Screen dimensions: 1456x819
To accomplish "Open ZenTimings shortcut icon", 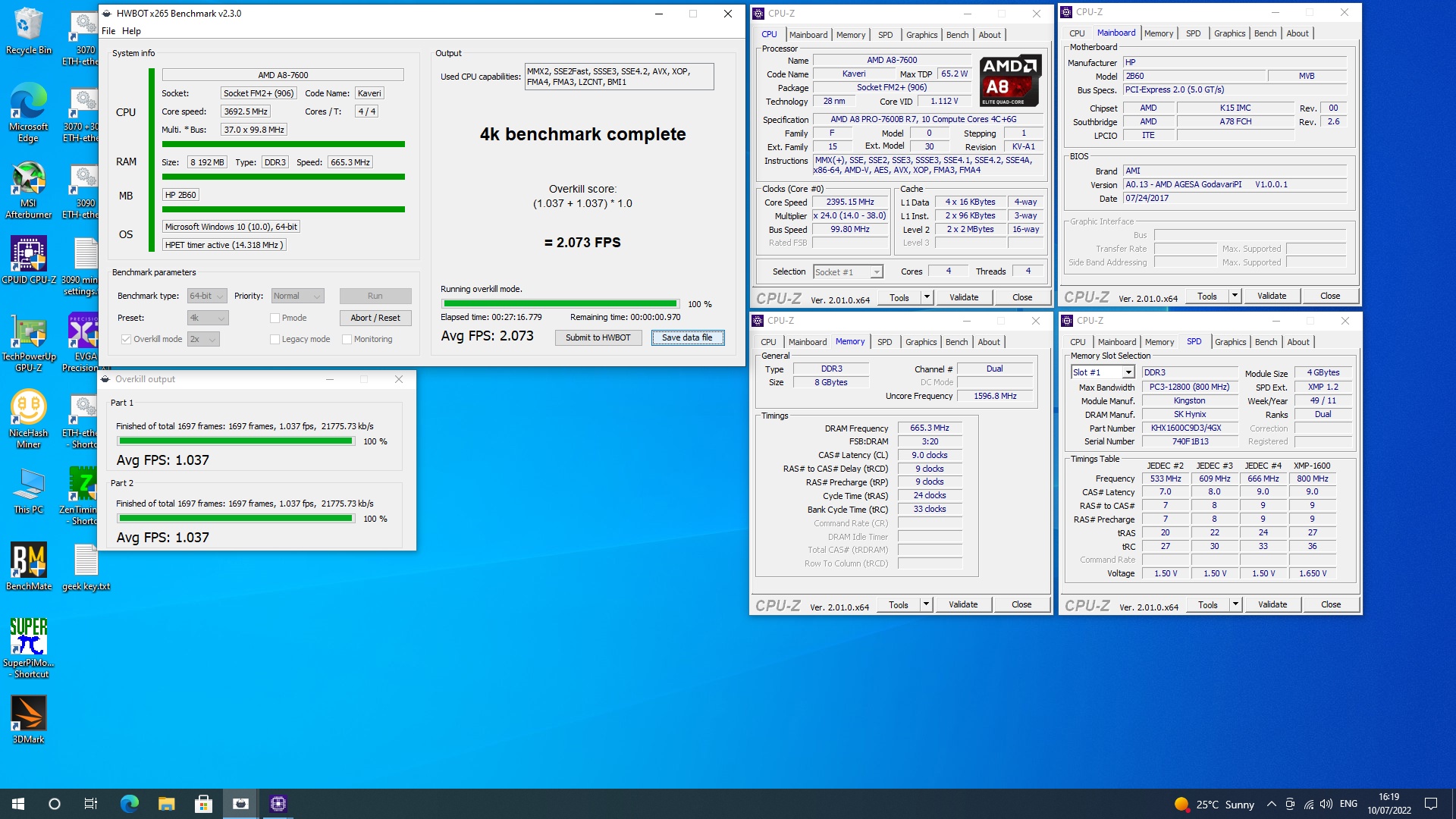I will coord(82,496).
